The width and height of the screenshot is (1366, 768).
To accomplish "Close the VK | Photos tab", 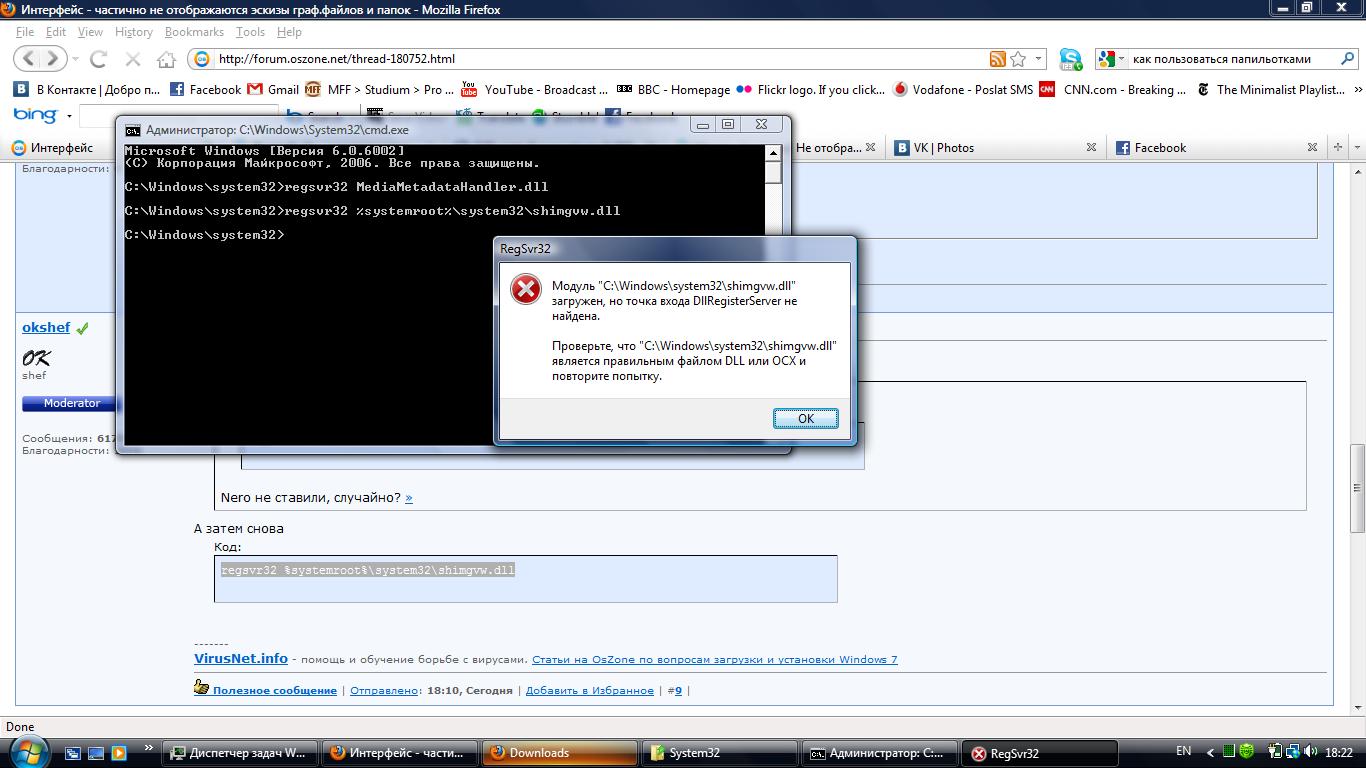I will click(1091, 147).
